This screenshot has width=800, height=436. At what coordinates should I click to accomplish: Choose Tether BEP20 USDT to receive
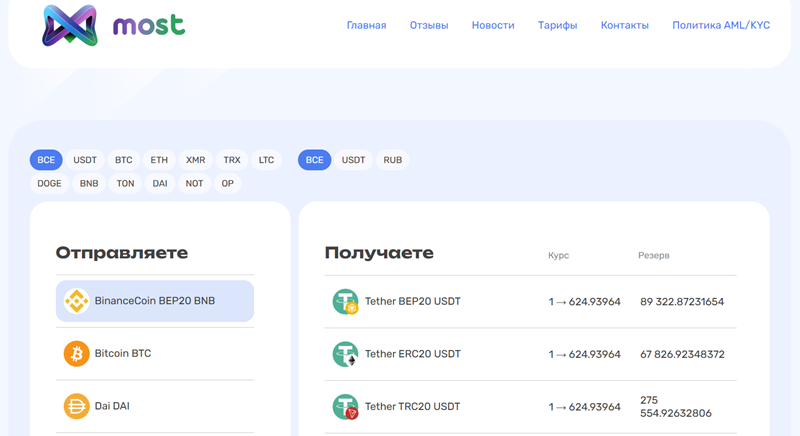[x=531, y=301]
